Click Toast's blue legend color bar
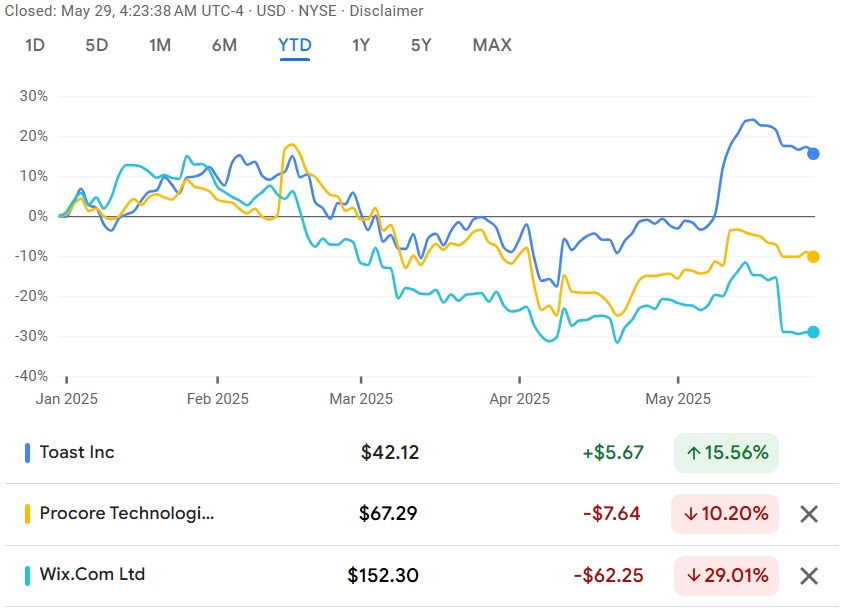Image resolution: width=853 pixels, height=613 pixels. 27,453
